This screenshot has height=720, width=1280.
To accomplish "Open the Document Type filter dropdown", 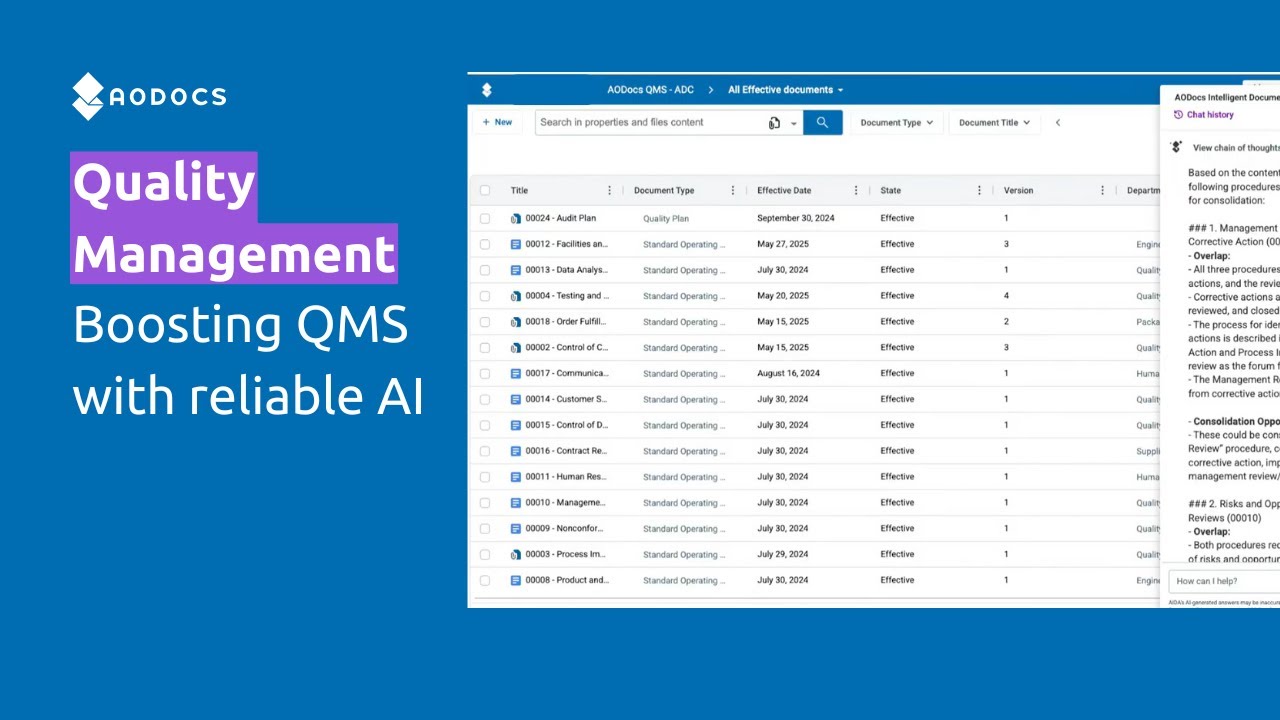I will coord(896,123).
